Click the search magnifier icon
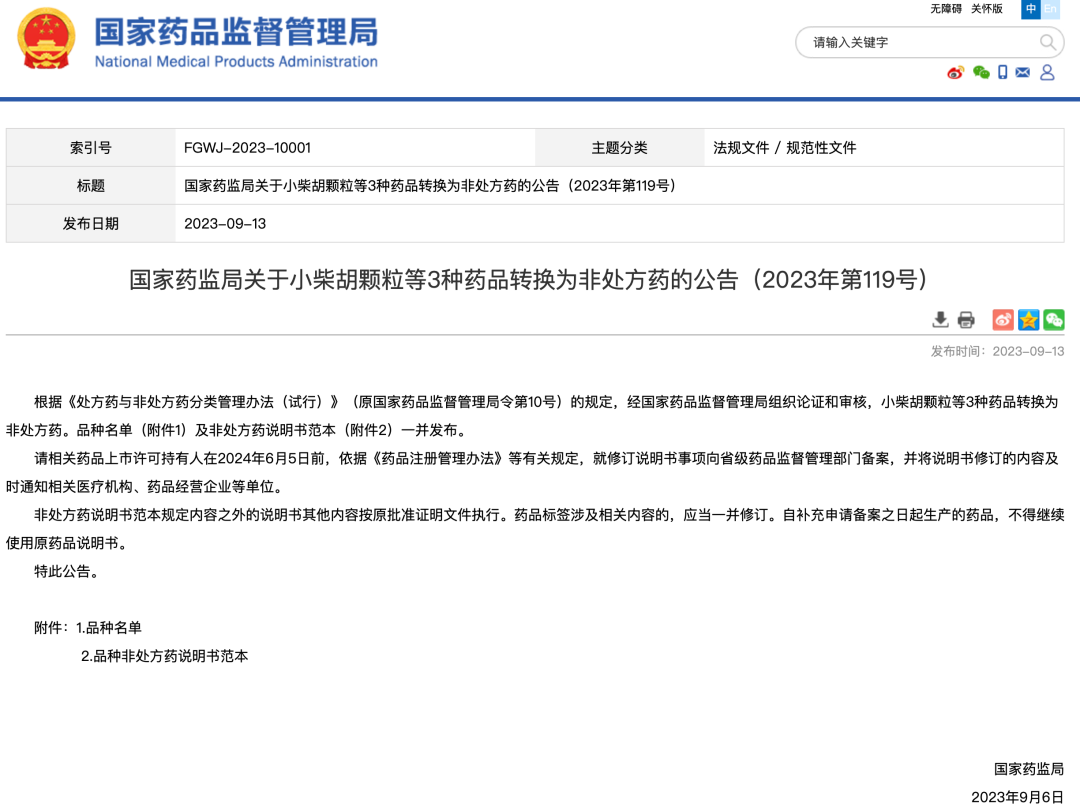This screenshot has width=1080, height=811. pos(1047,42)
